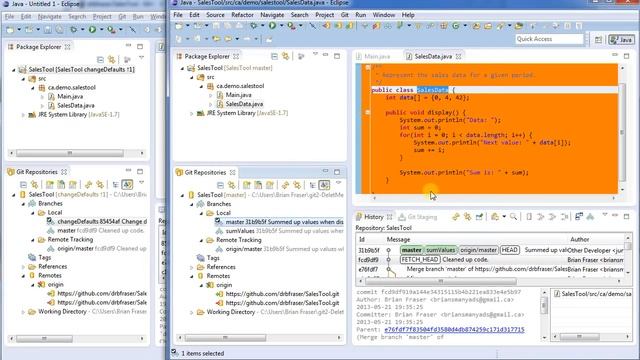Toggle Link with Editor in left window's Package Explorer
The width and height of the screenshot is (640, 360).
(x=111, y=60)
